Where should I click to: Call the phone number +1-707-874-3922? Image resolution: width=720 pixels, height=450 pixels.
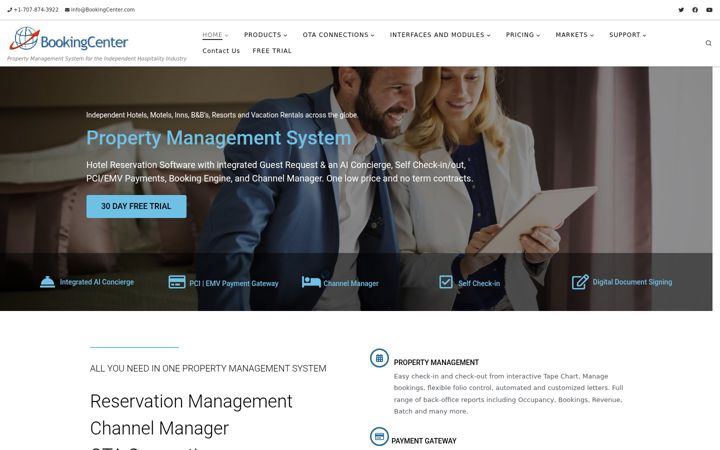click(36, 10)
